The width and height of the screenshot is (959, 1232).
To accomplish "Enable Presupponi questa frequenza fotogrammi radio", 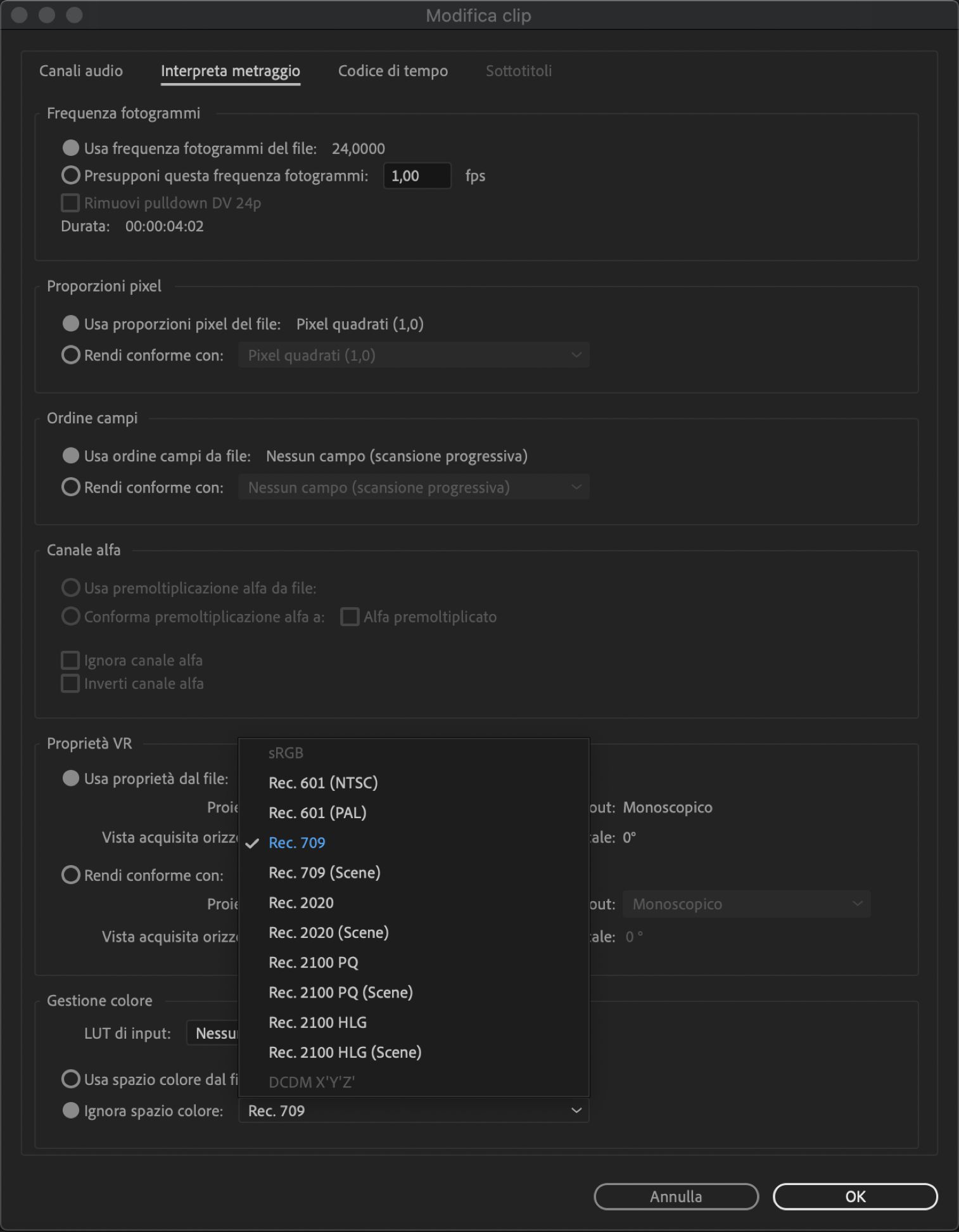I will tap(71, 176).
